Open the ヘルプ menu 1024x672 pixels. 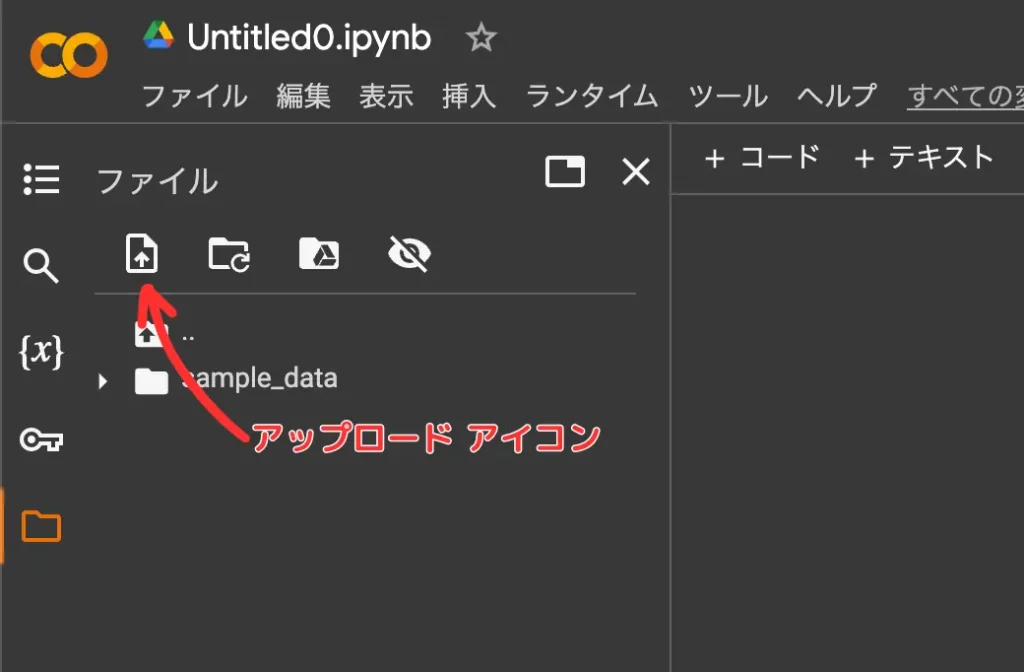click(x=837, y=96)
